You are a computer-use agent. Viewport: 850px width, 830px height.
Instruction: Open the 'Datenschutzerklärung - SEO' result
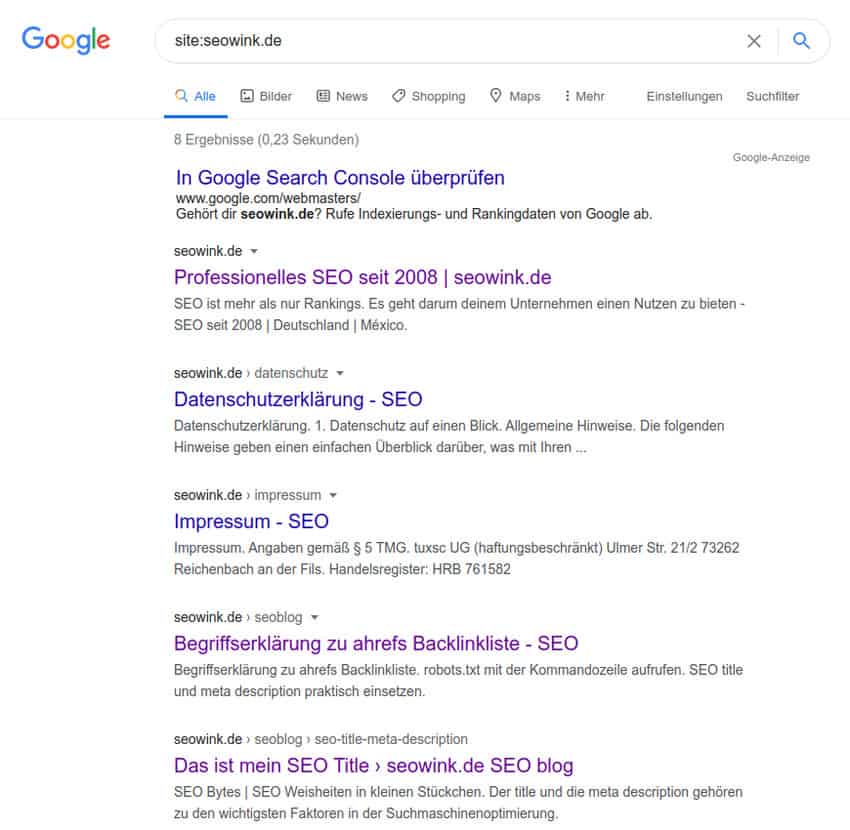tap(298, 400)
